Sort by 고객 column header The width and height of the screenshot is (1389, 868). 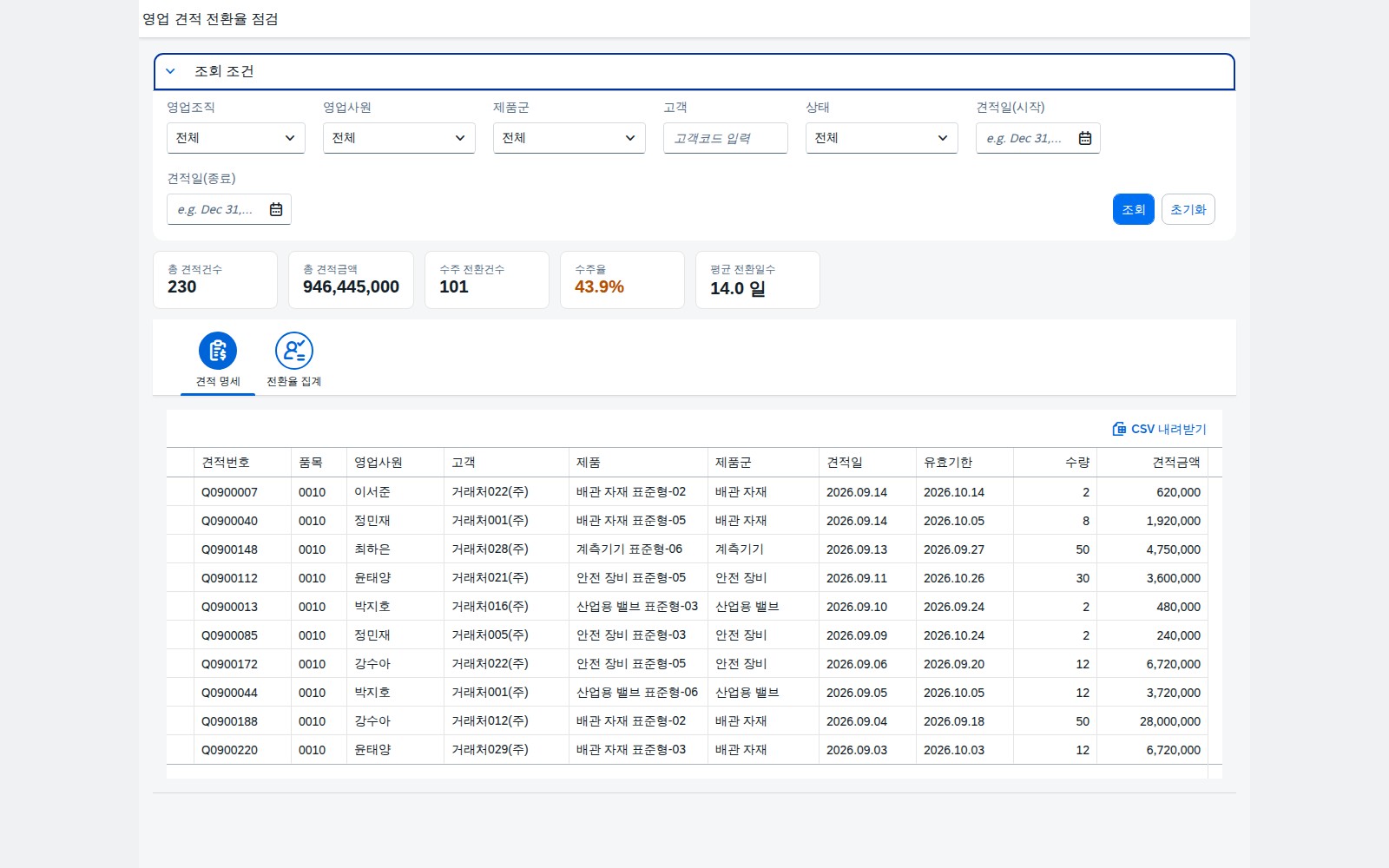tap(507, 463)
